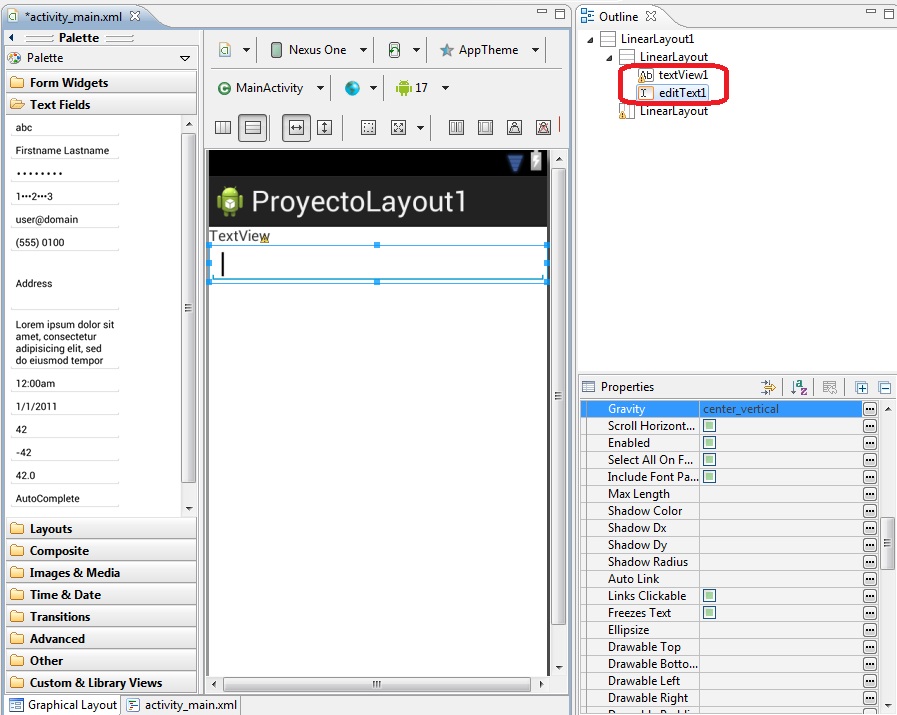
Task: Toggle the Freezes Text checkbox
Action: [709, 613]
